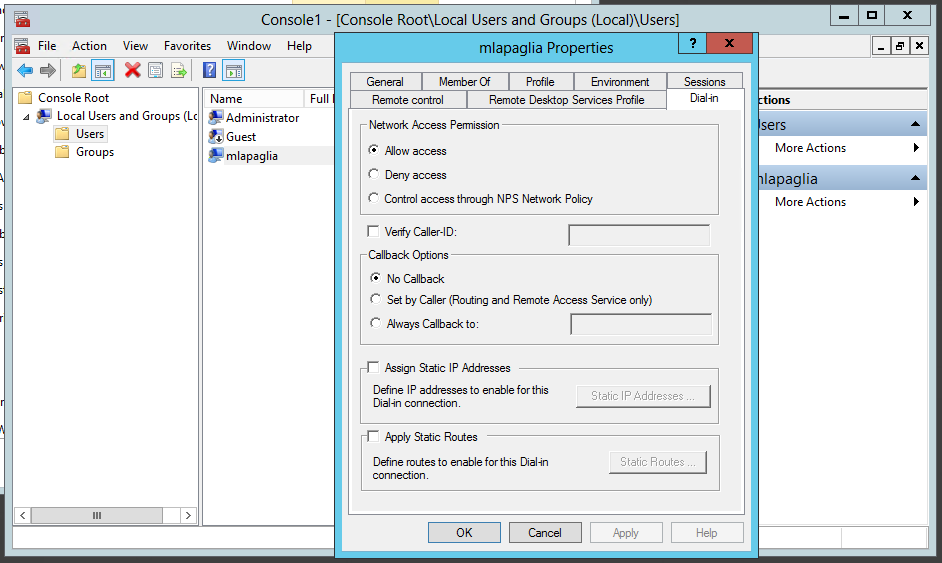Viewport: 942px width, 563px height.
Task: Collapse Local Users and Groups tree node
Action: click(26, 117)
